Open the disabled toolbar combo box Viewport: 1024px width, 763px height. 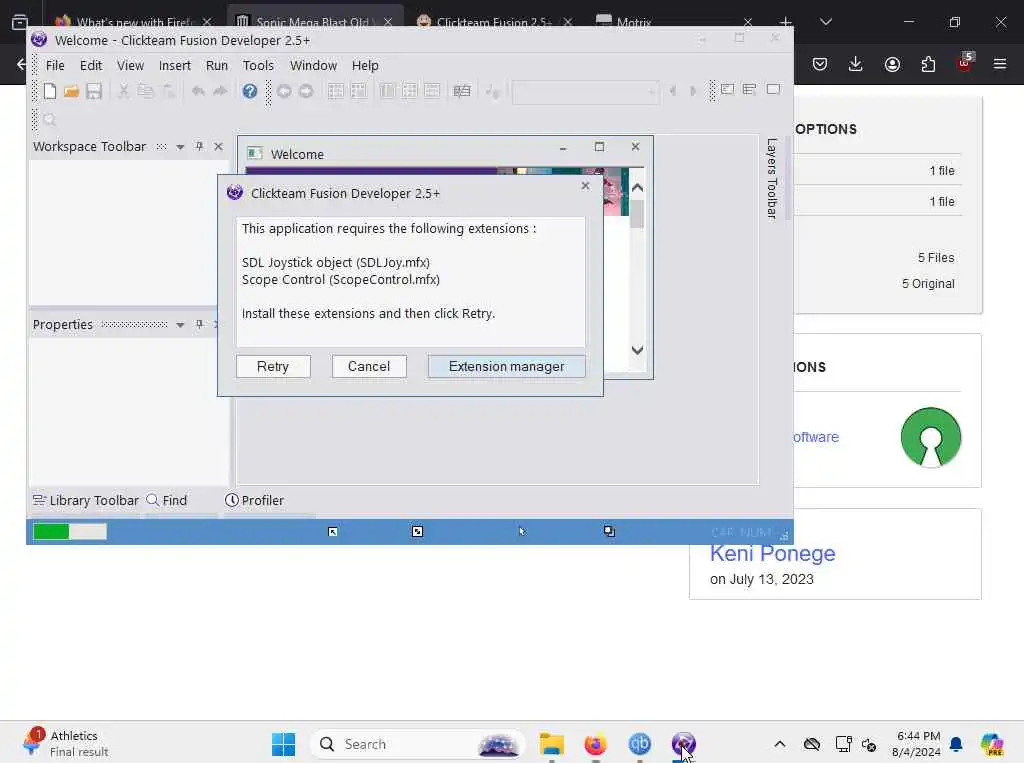(586, 92)
